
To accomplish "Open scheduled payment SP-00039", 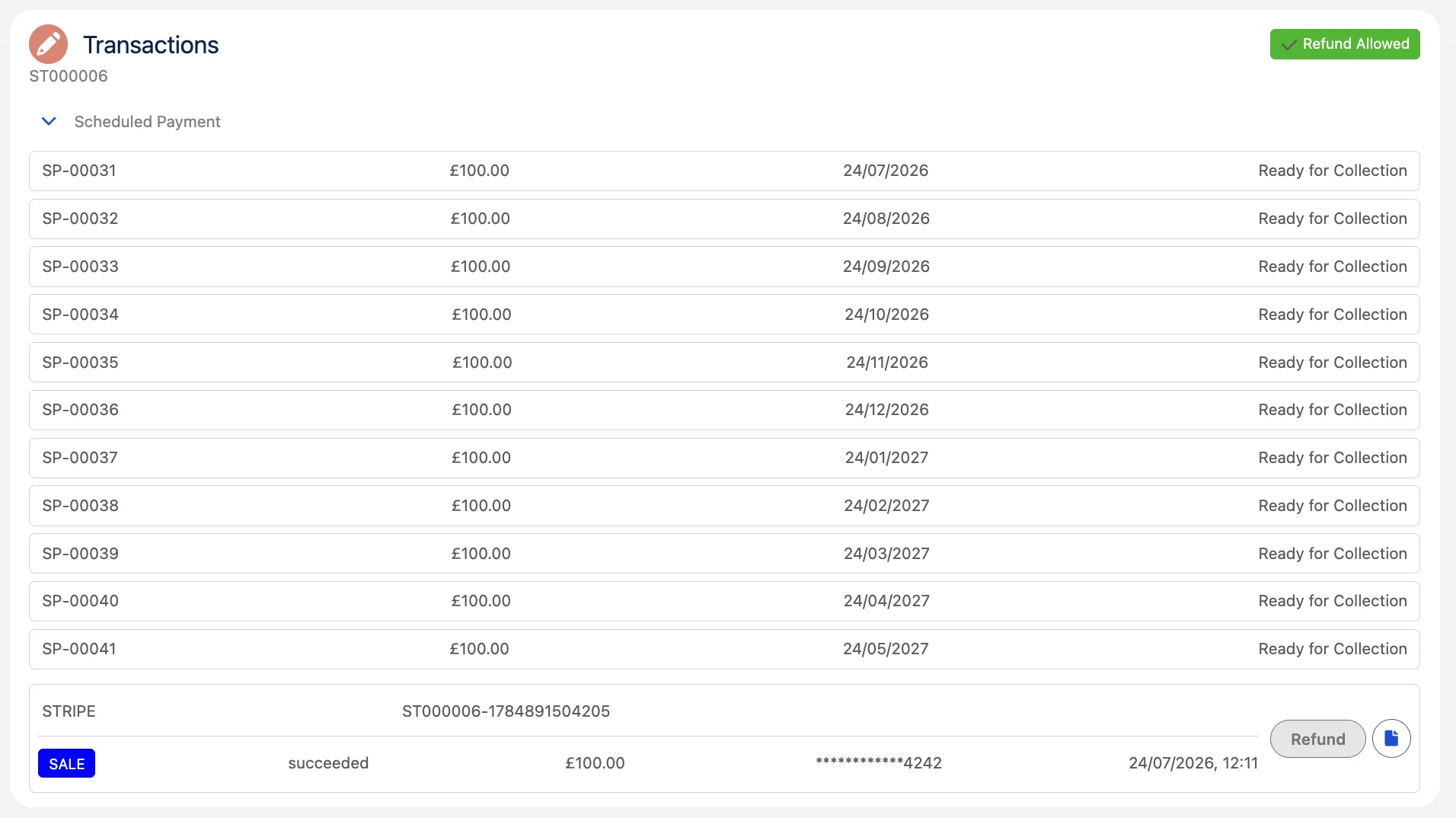I will (x=724, y=554).
